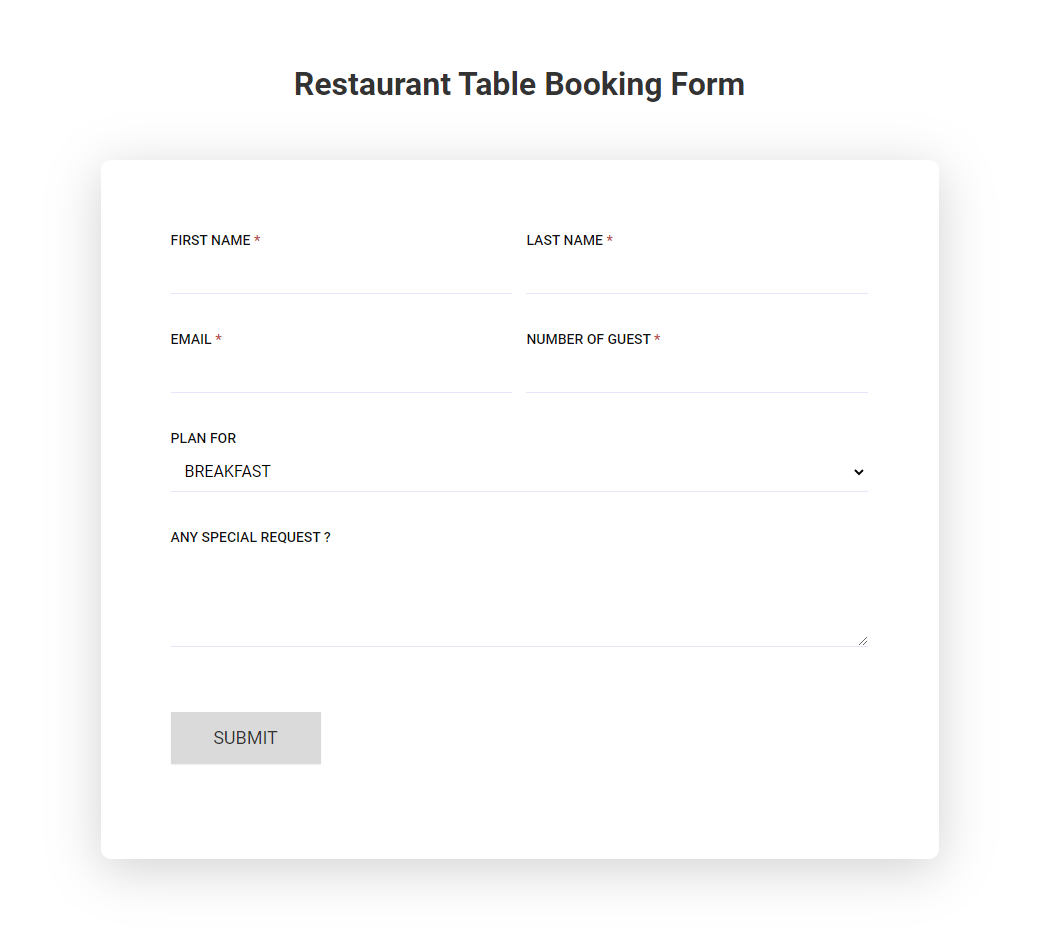This screenshot has height=943, width=1046.
Task: Click the asterisk after Number of Guest
Action: 657,340
